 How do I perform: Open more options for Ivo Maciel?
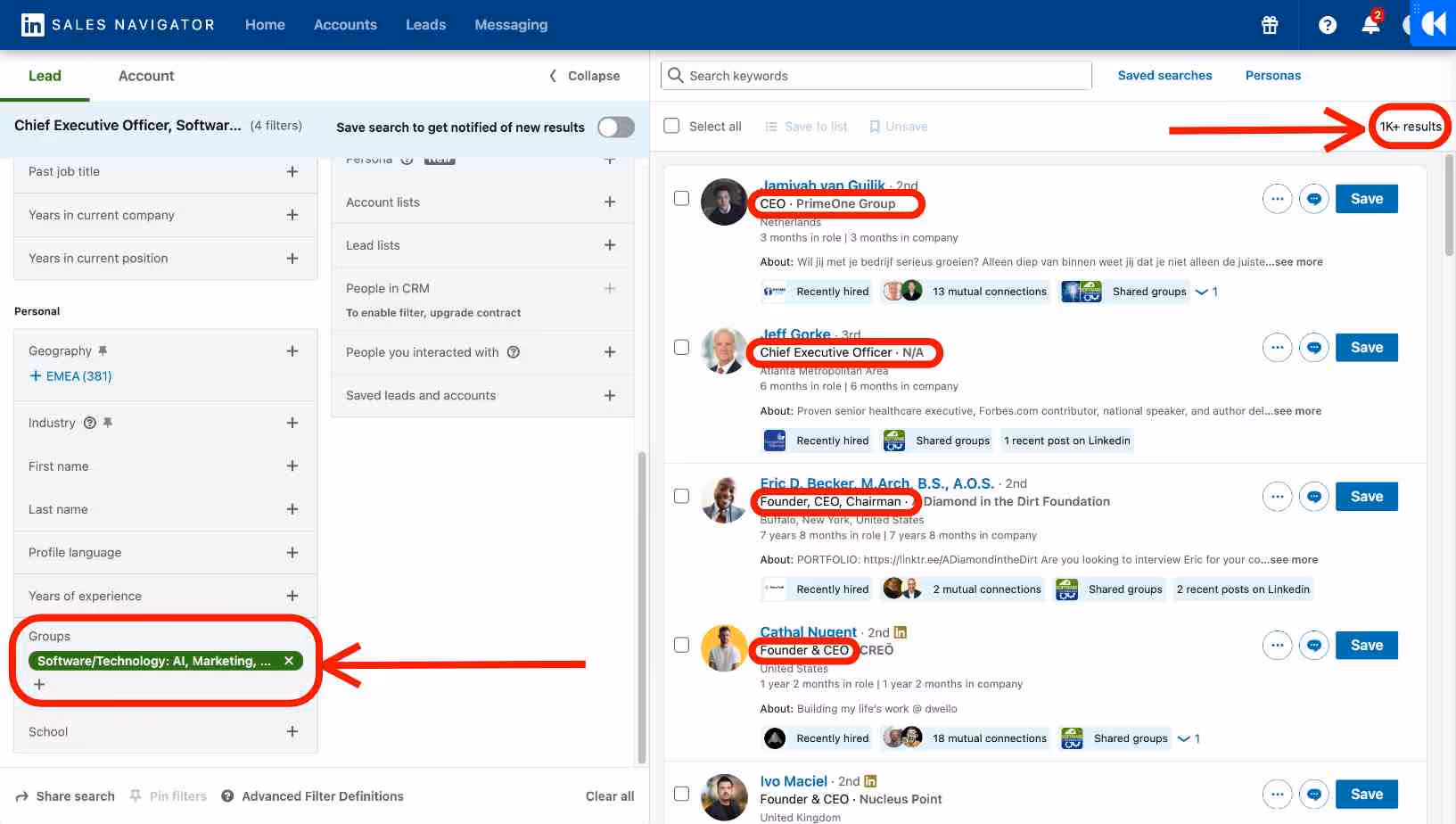coord(1277,795)
